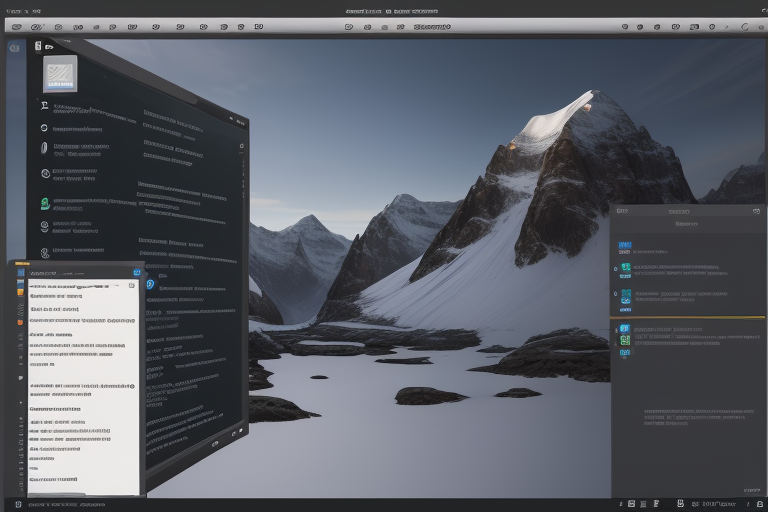Toggle the small indicator on the dark panel's right edge
Screen dimensions: 768x512
point(242,146)
